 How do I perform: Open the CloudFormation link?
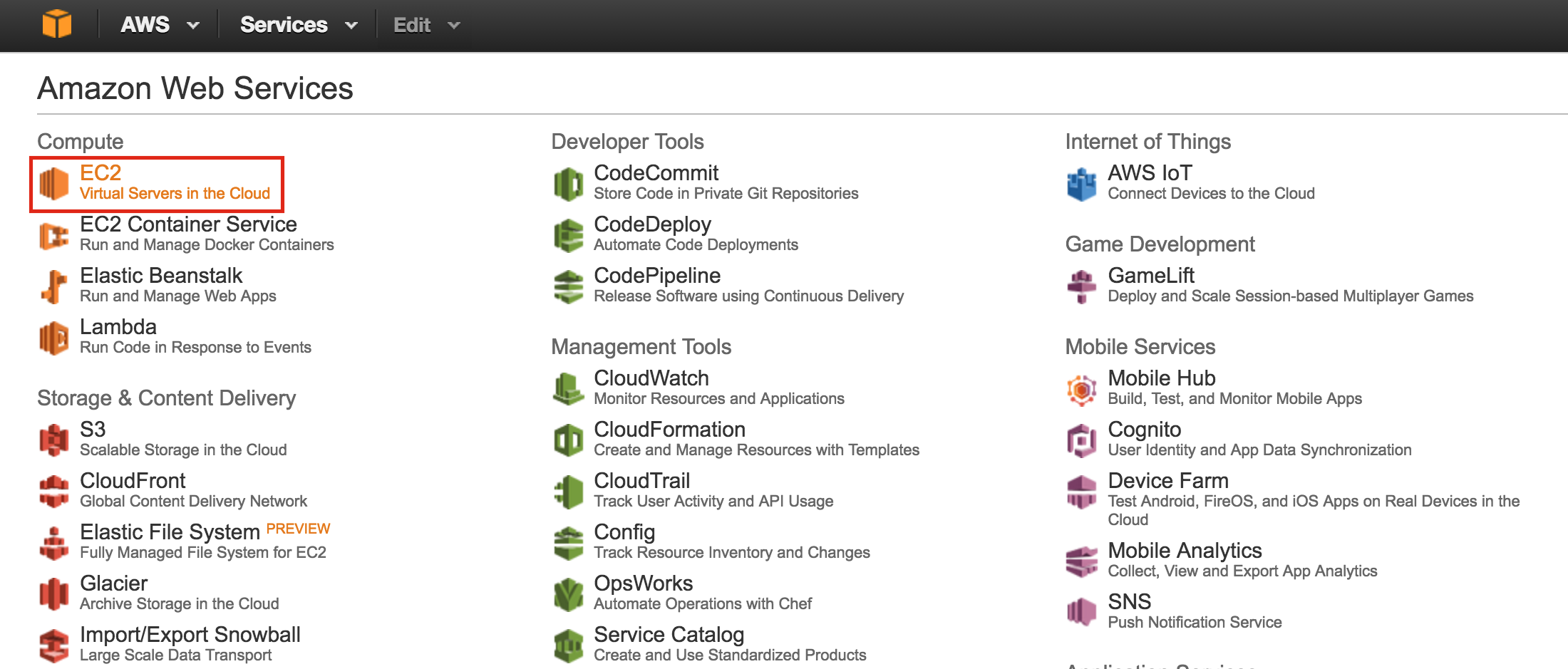point(670,429)
